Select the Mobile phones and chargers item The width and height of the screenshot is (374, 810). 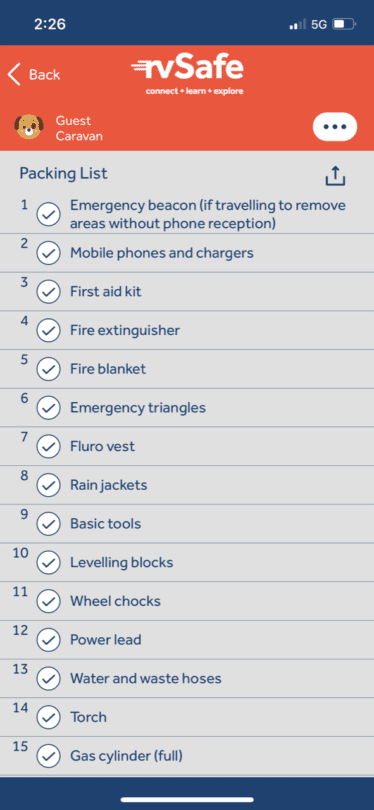click(x=187, y=253)
